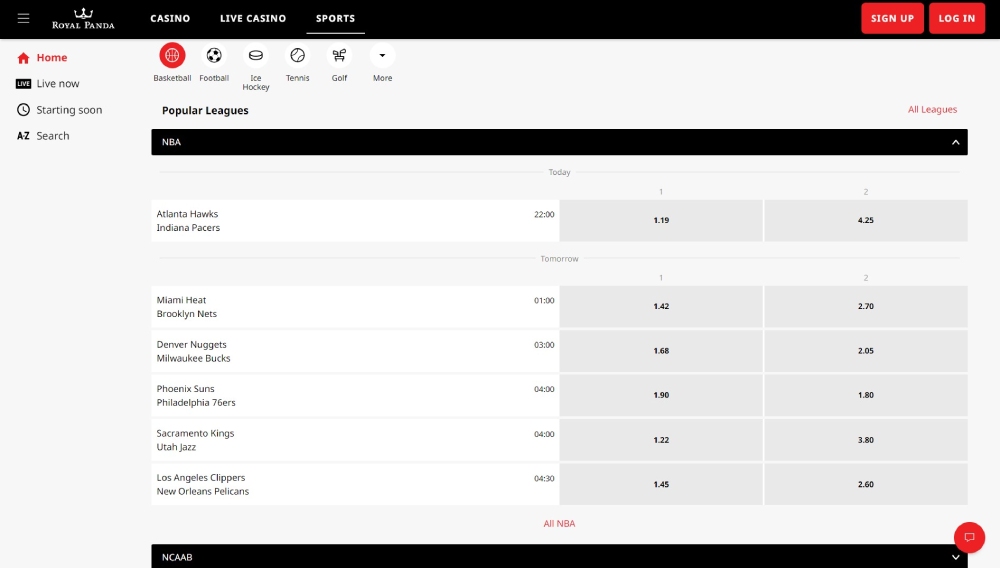Open the All NBA link
The width and height of the screenshot is (1000, 568).
coord(559,523)
